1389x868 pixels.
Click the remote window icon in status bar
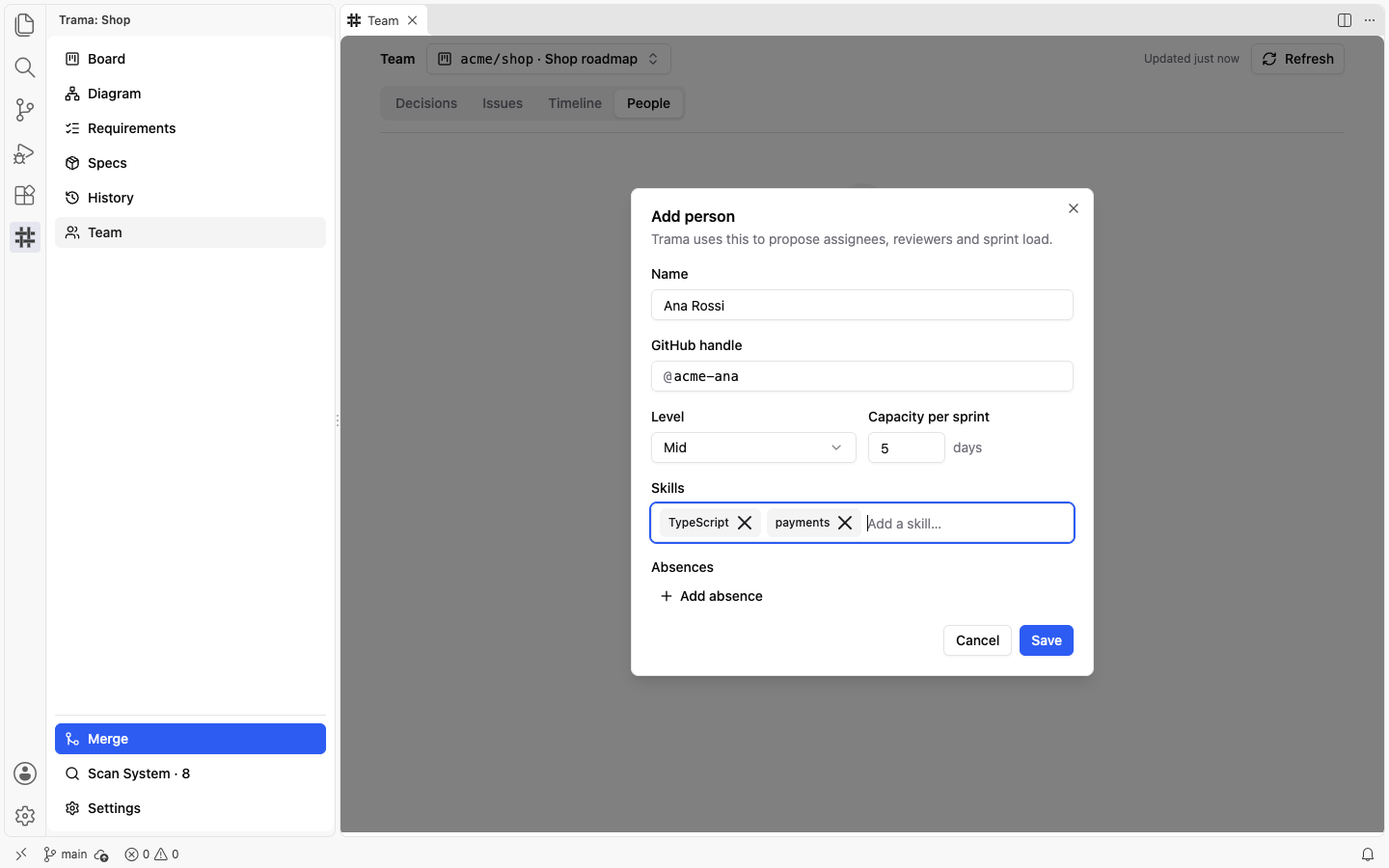coord(21,854)
